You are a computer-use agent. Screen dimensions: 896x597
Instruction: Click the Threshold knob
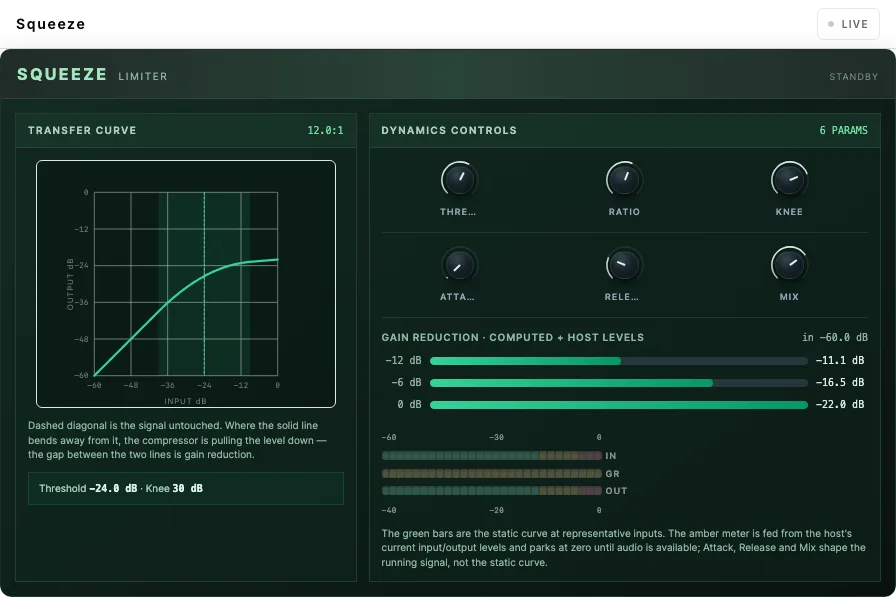(458, 179)
